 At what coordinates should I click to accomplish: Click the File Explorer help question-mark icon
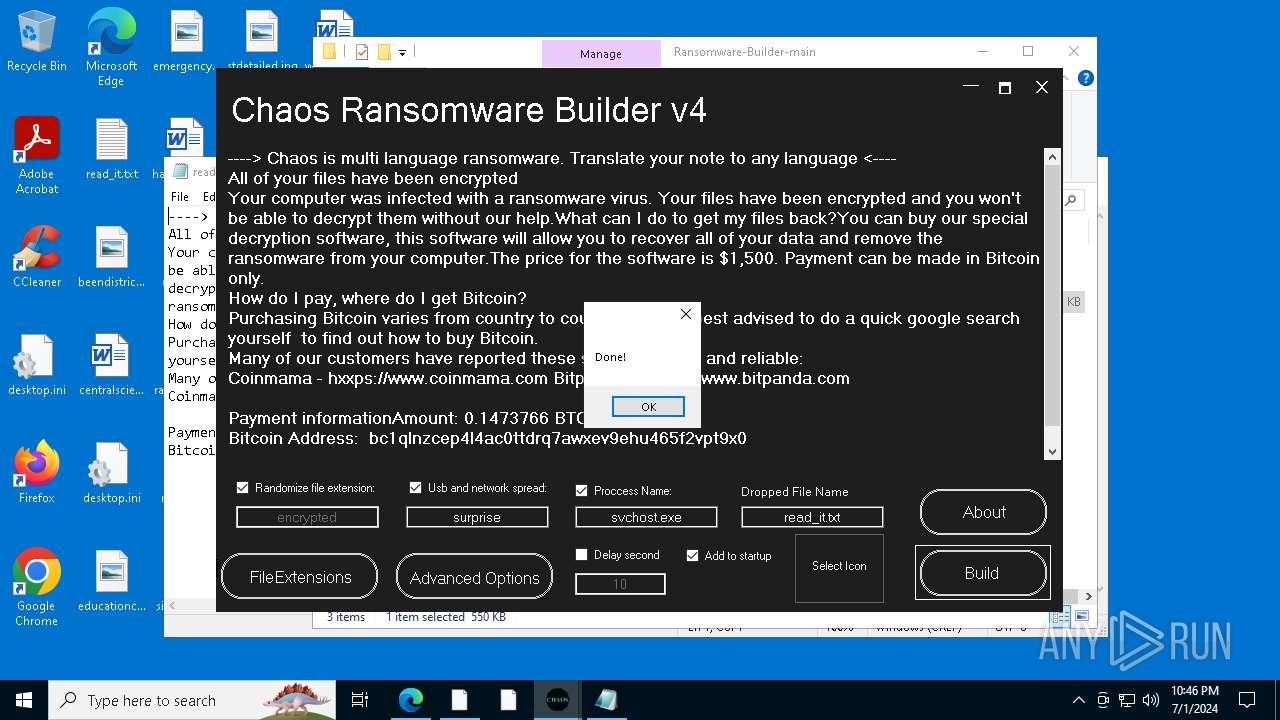click(x=1086, y=78)
